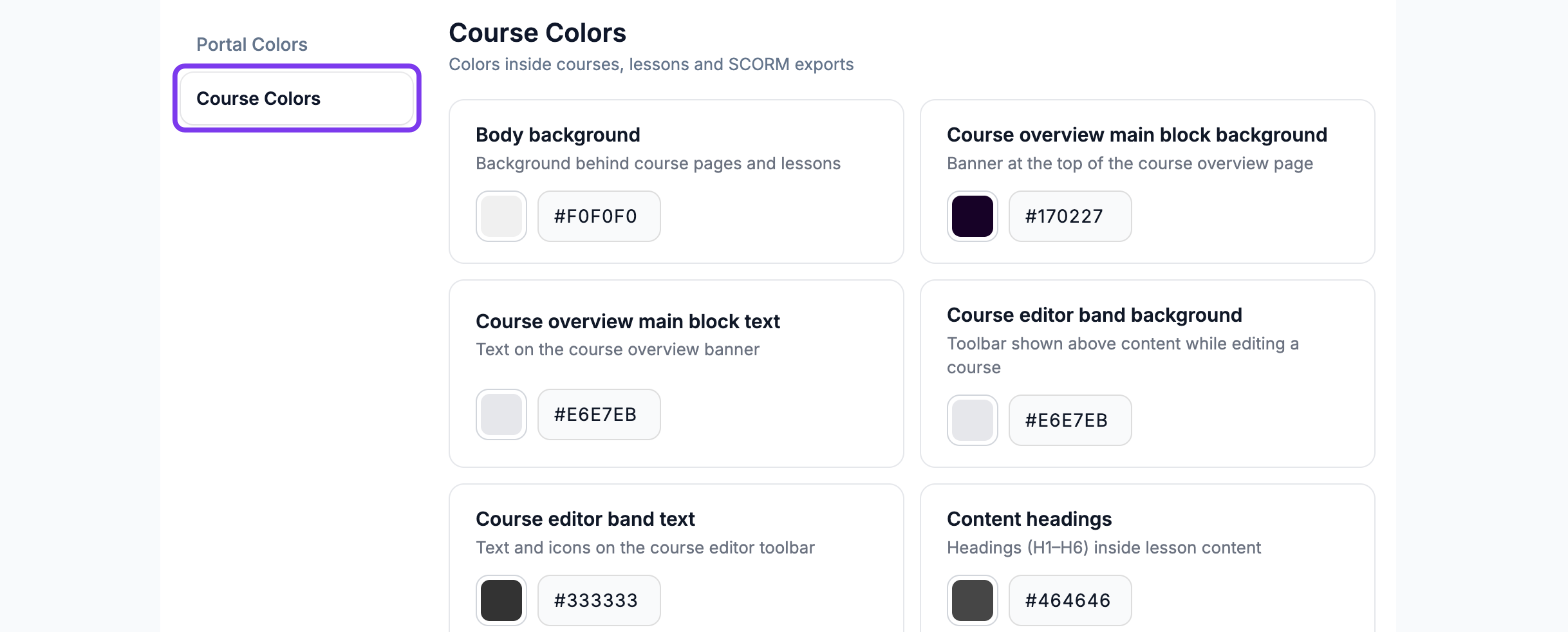Edit the hex field showing #170227
Image resolution: width=1568 pixels, height=632 pixels.
pos(1070,216)
